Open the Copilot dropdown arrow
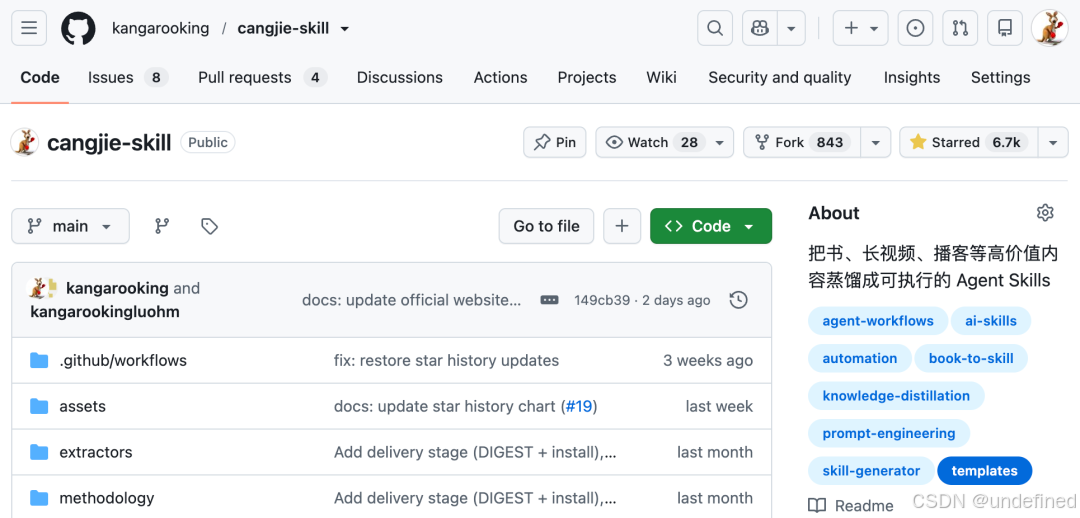Screen dimensions: 1080x518 tap(791, 28)
